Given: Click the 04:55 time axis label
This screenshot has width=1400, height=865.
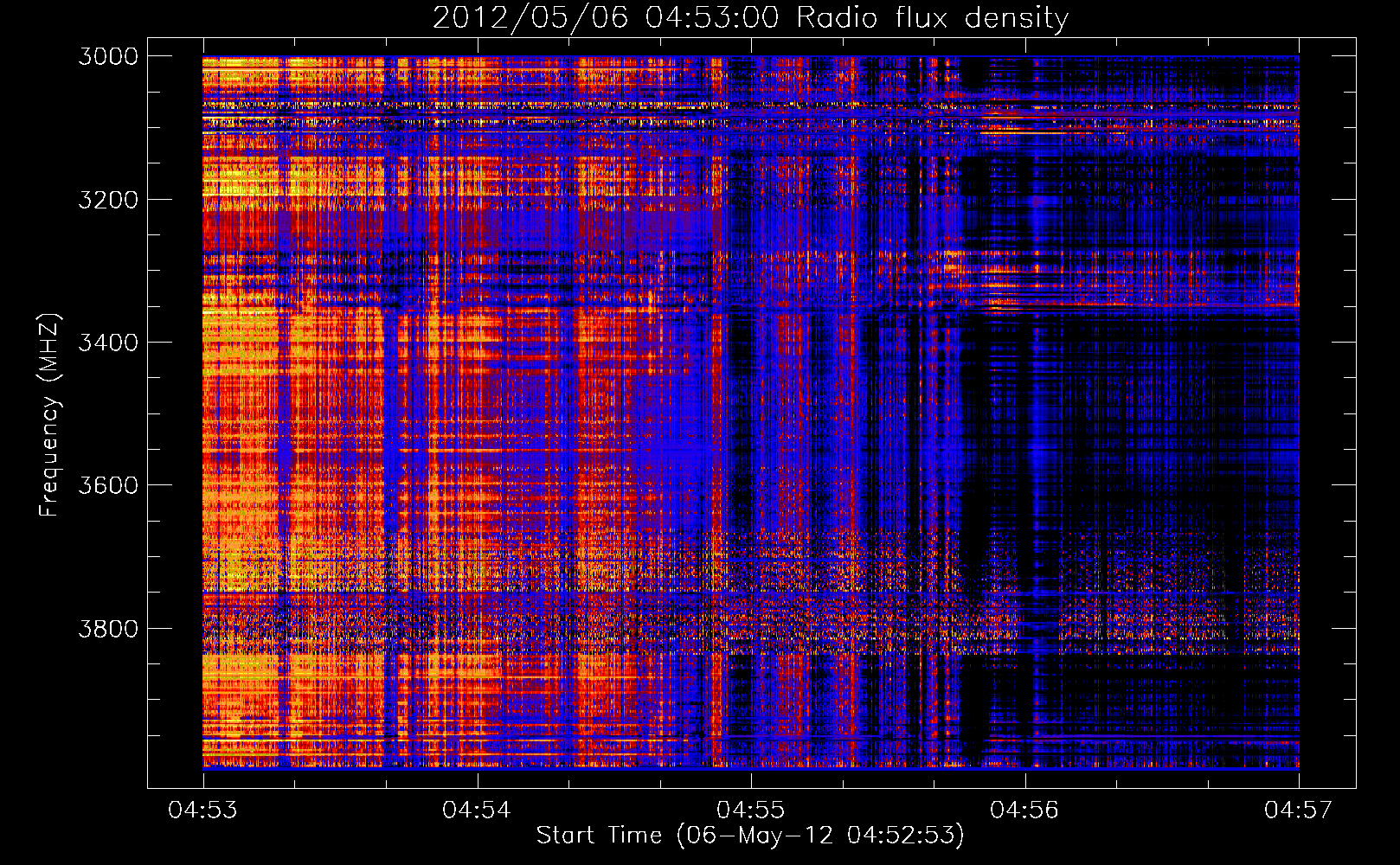Looking at the screenshot, I should (751, 810).
